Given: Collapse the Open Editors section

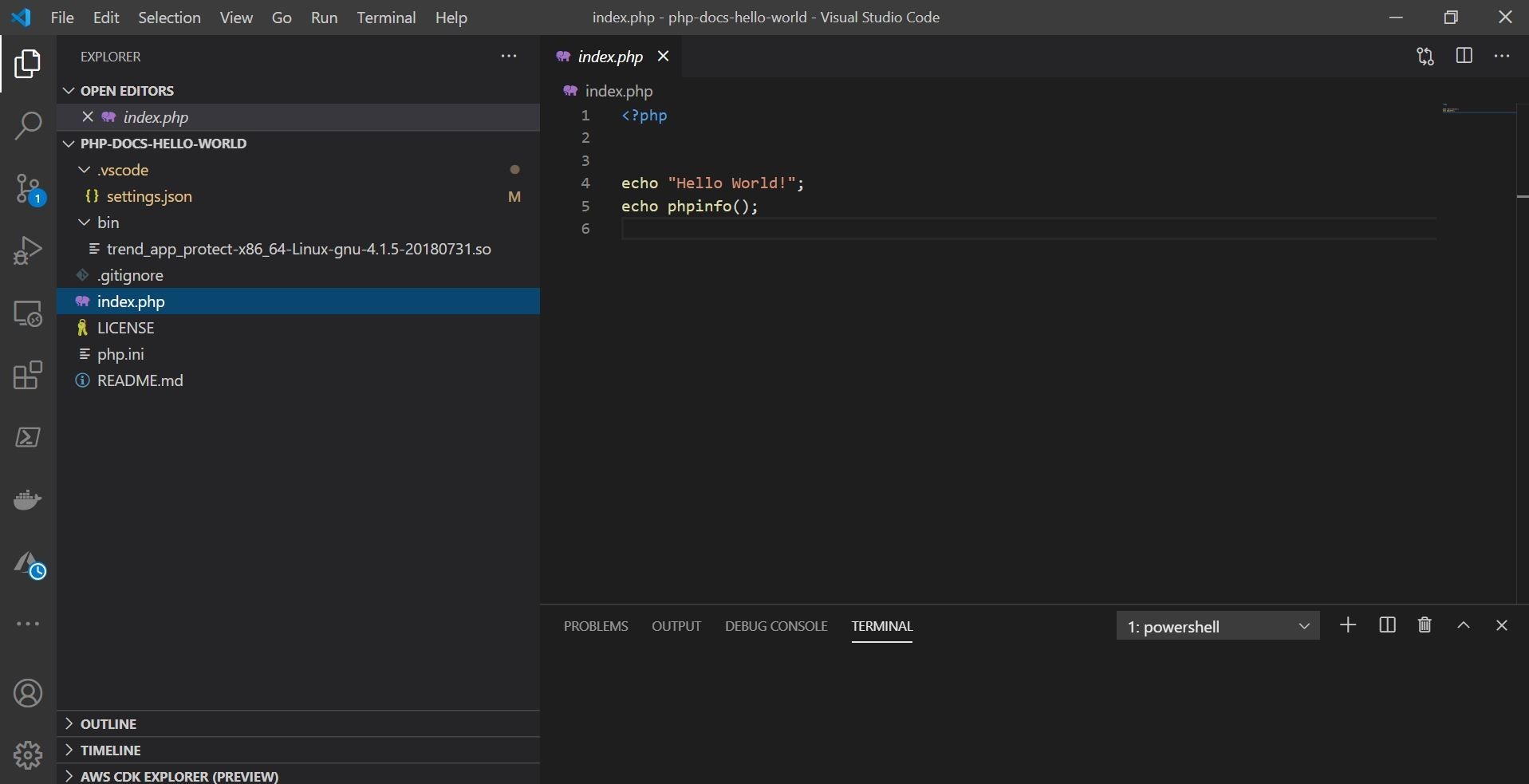Looking at the screenshot, I should coord(69,91).
